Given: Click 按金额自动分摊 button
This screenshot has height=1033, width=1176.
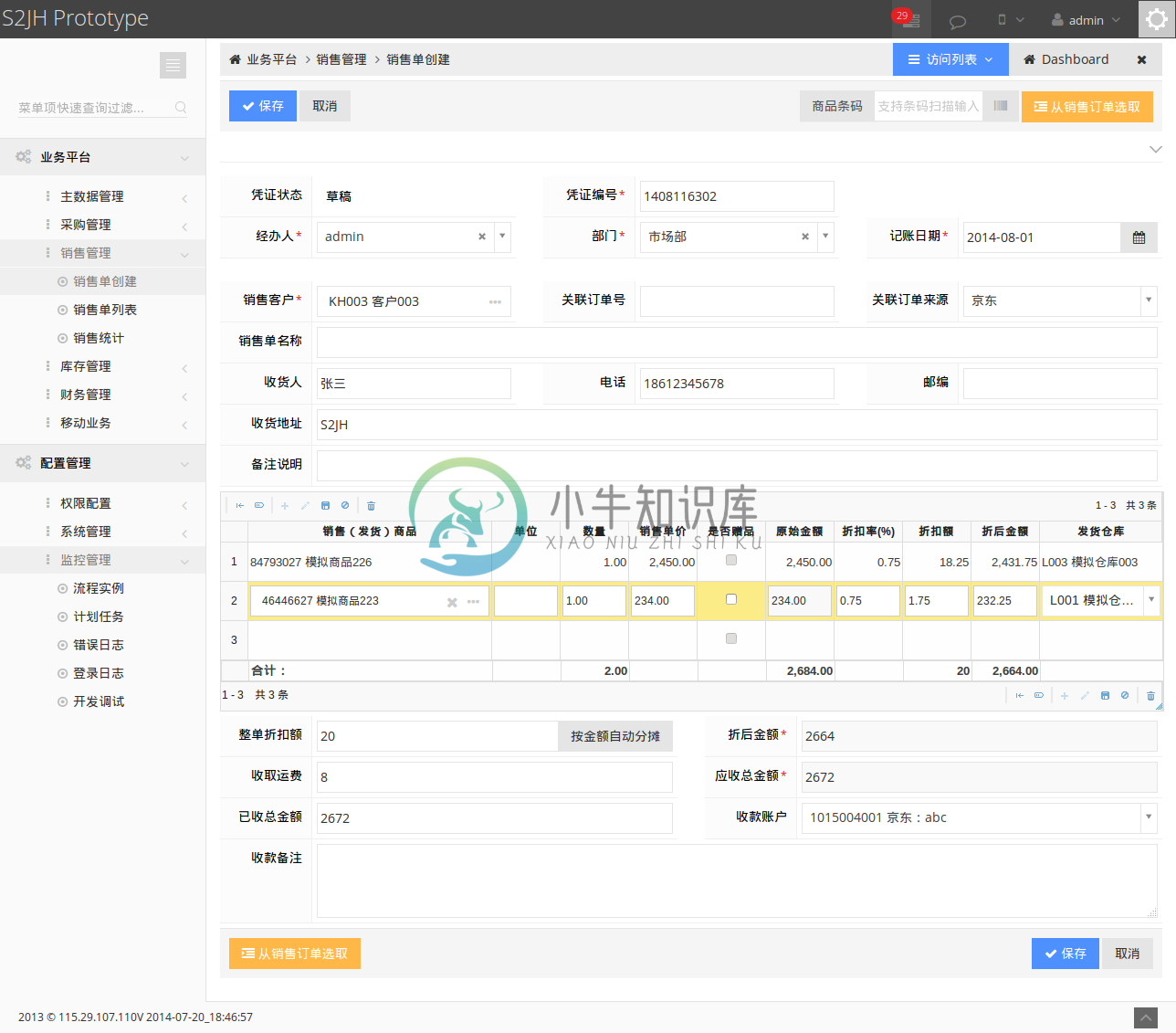Looking at the screenshot, I should click(615, 736).
